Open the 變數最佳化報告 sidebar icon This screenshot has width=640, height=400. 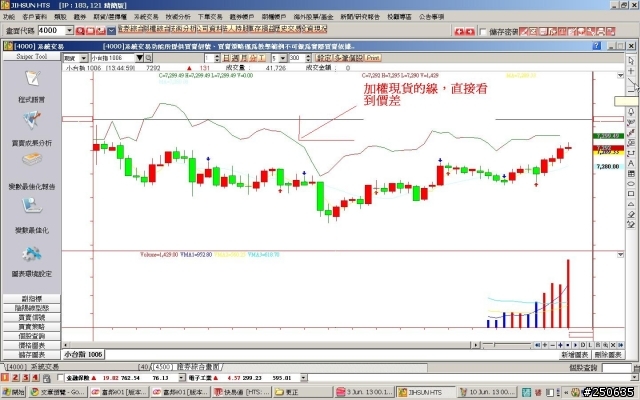32,159
